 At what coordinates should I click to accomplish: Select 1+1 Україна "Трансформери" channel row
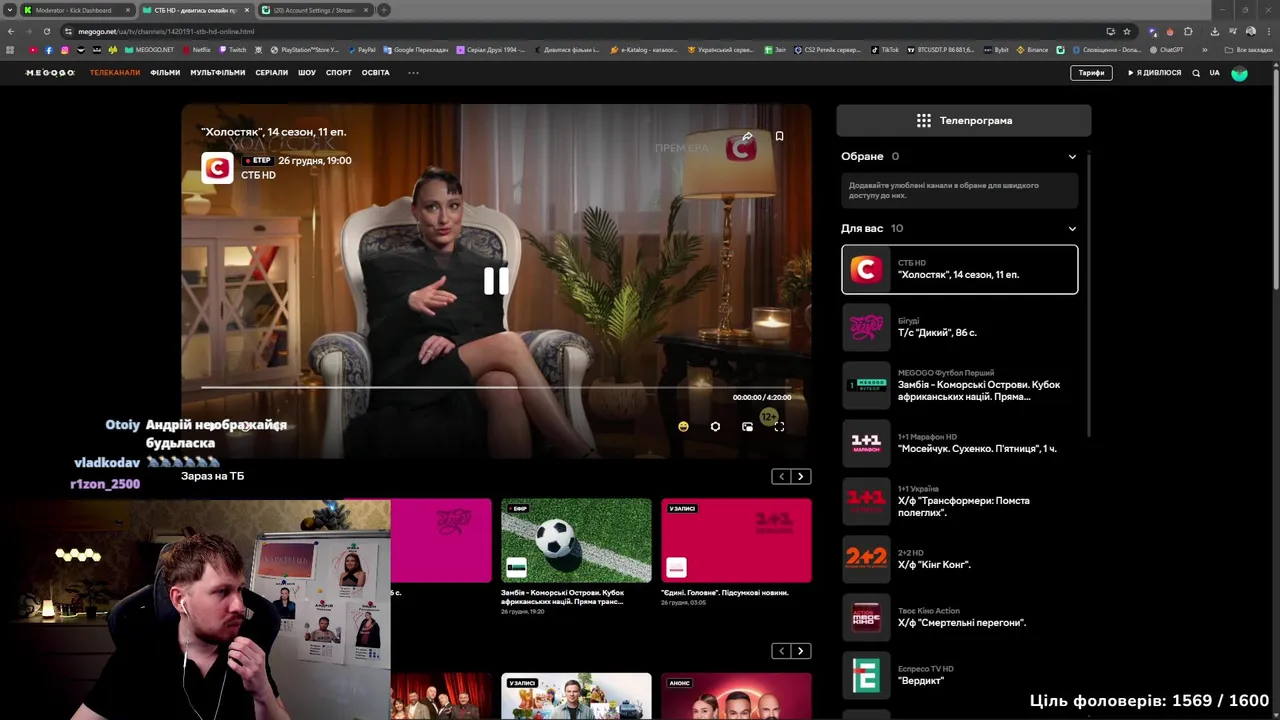(960, 501)
